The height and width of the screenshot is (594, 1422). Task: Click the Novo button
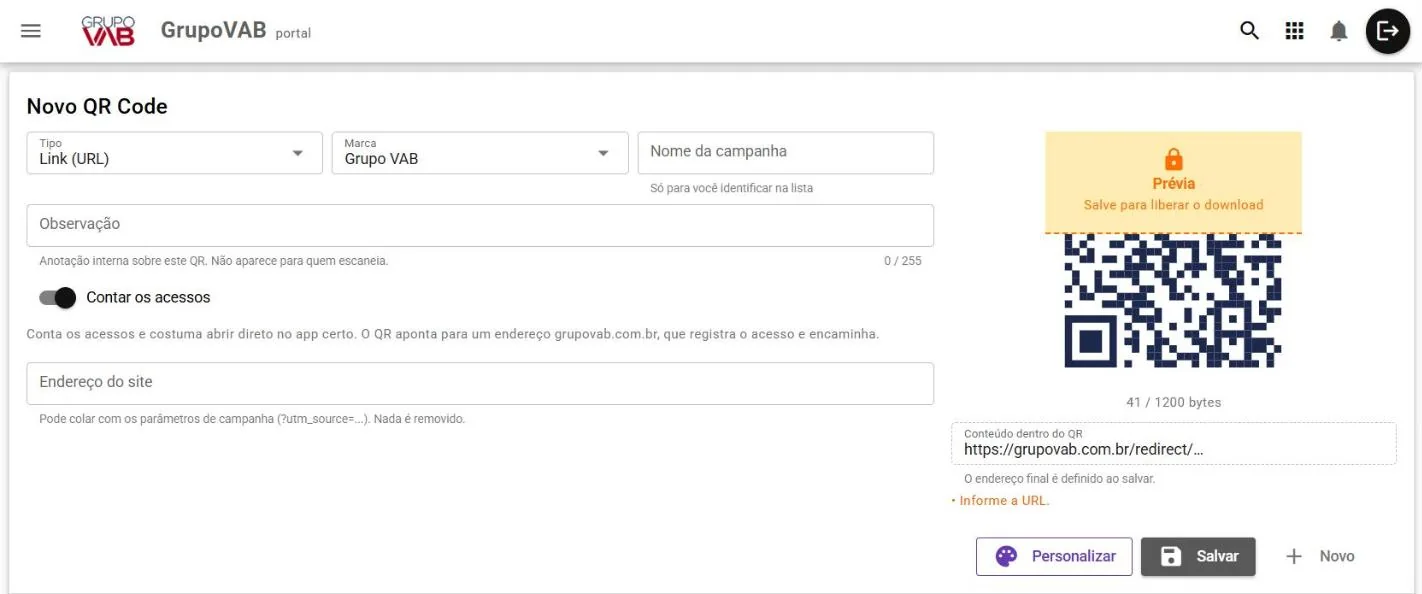1319,556
